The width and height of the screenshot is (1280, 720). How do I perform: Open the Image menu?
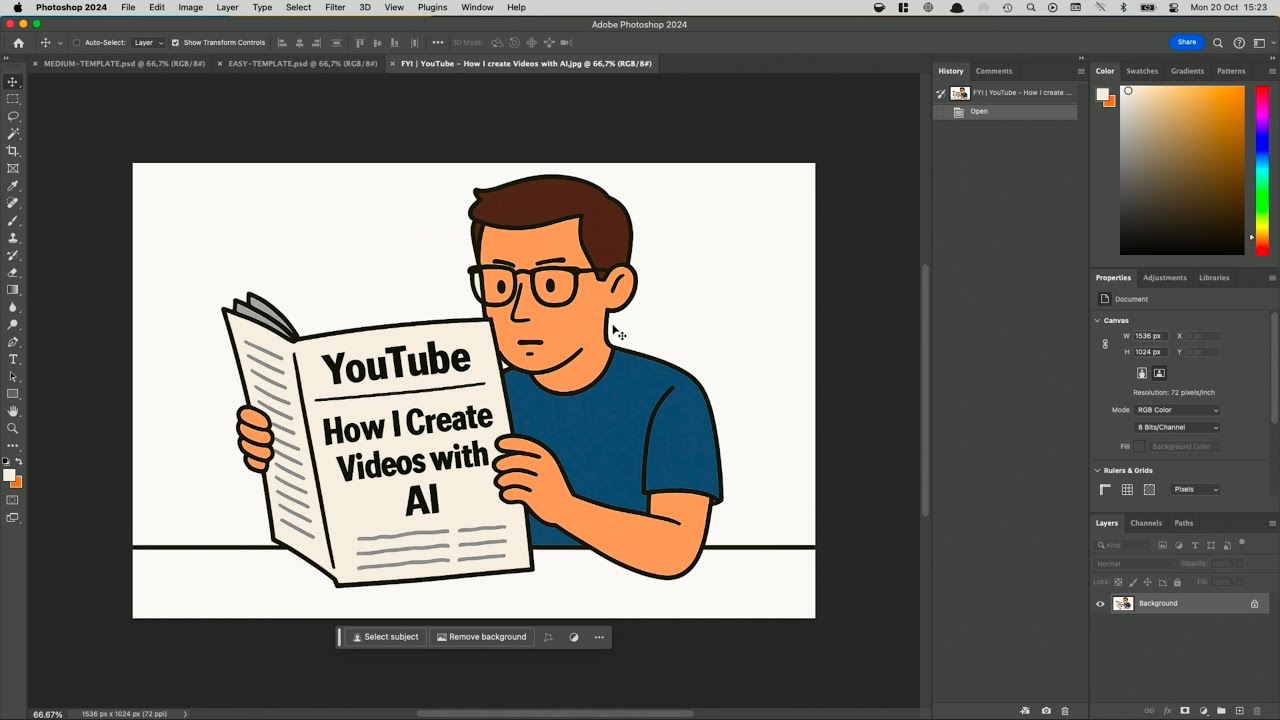[x=190, y=7]
